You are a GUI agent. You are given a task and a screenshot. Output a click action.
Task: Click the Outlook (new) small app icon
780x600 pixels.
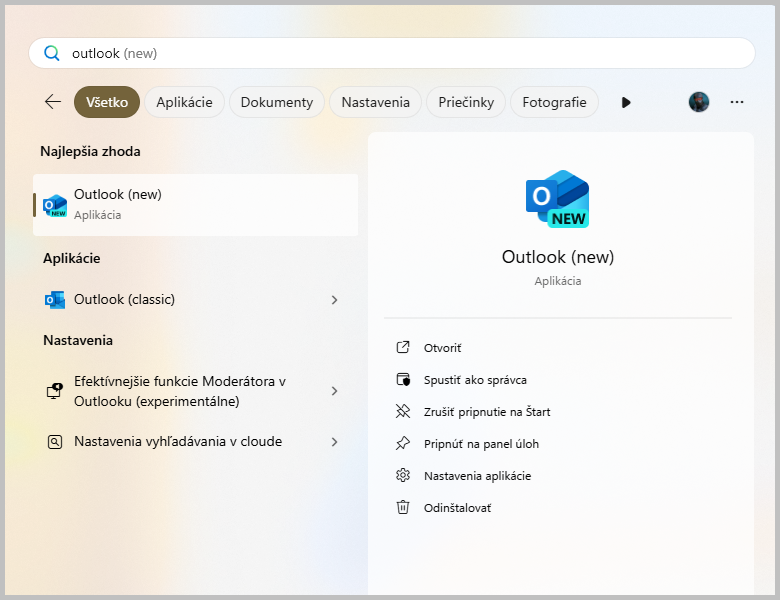(x=55, y=205)
